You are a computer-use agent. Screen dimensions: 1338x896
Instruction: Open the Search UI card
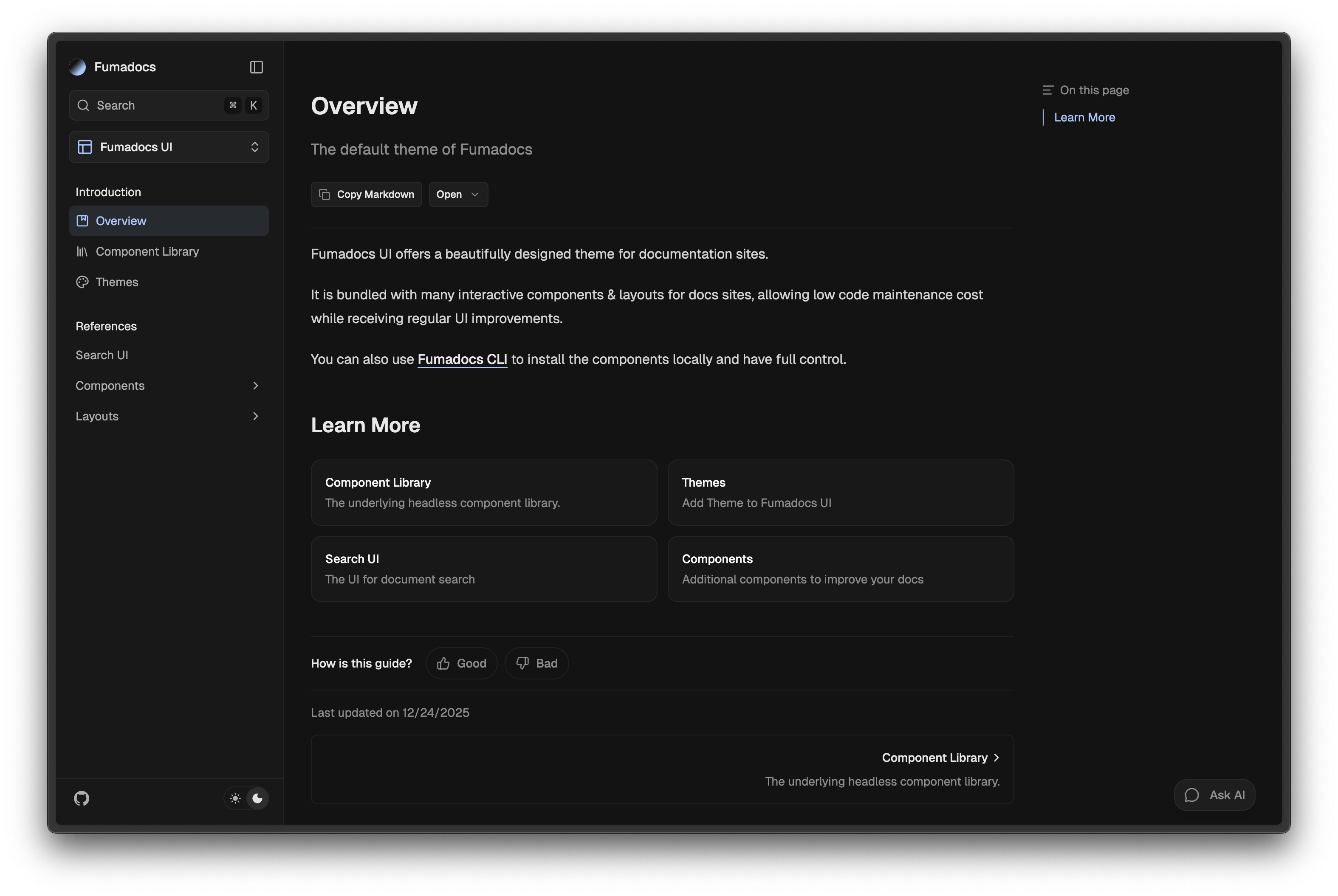[483, 569]
